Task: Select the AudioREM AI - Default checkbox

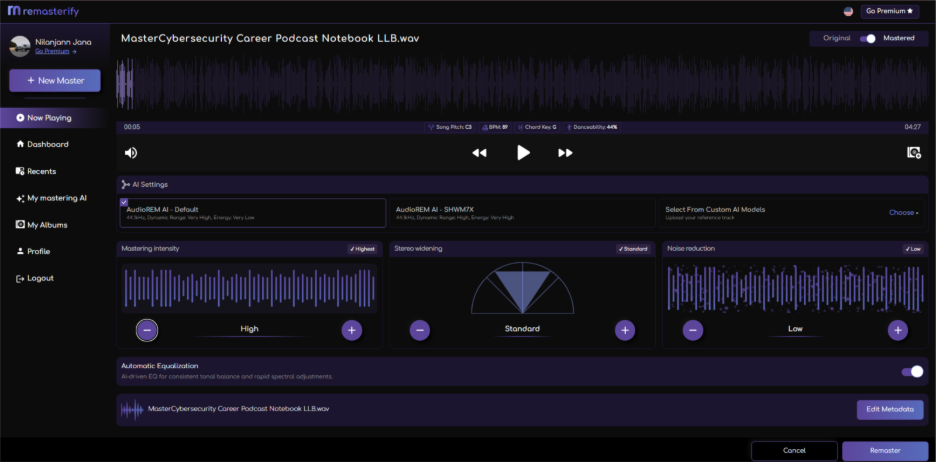Action: 124,202
